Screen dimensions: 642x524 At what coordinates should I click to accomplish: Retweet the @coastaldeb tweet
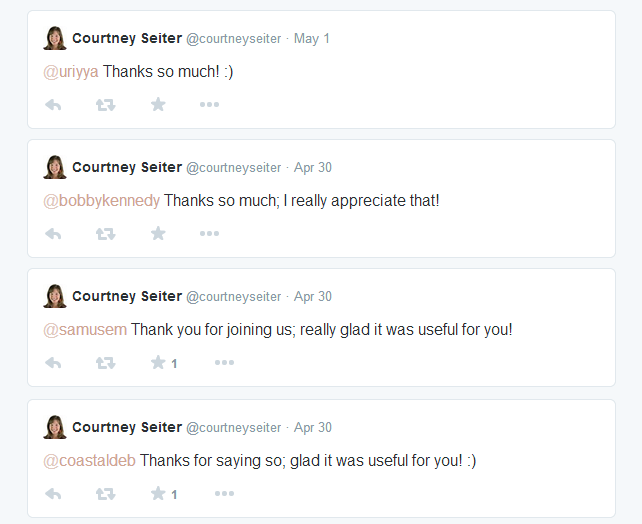point(106,494)
